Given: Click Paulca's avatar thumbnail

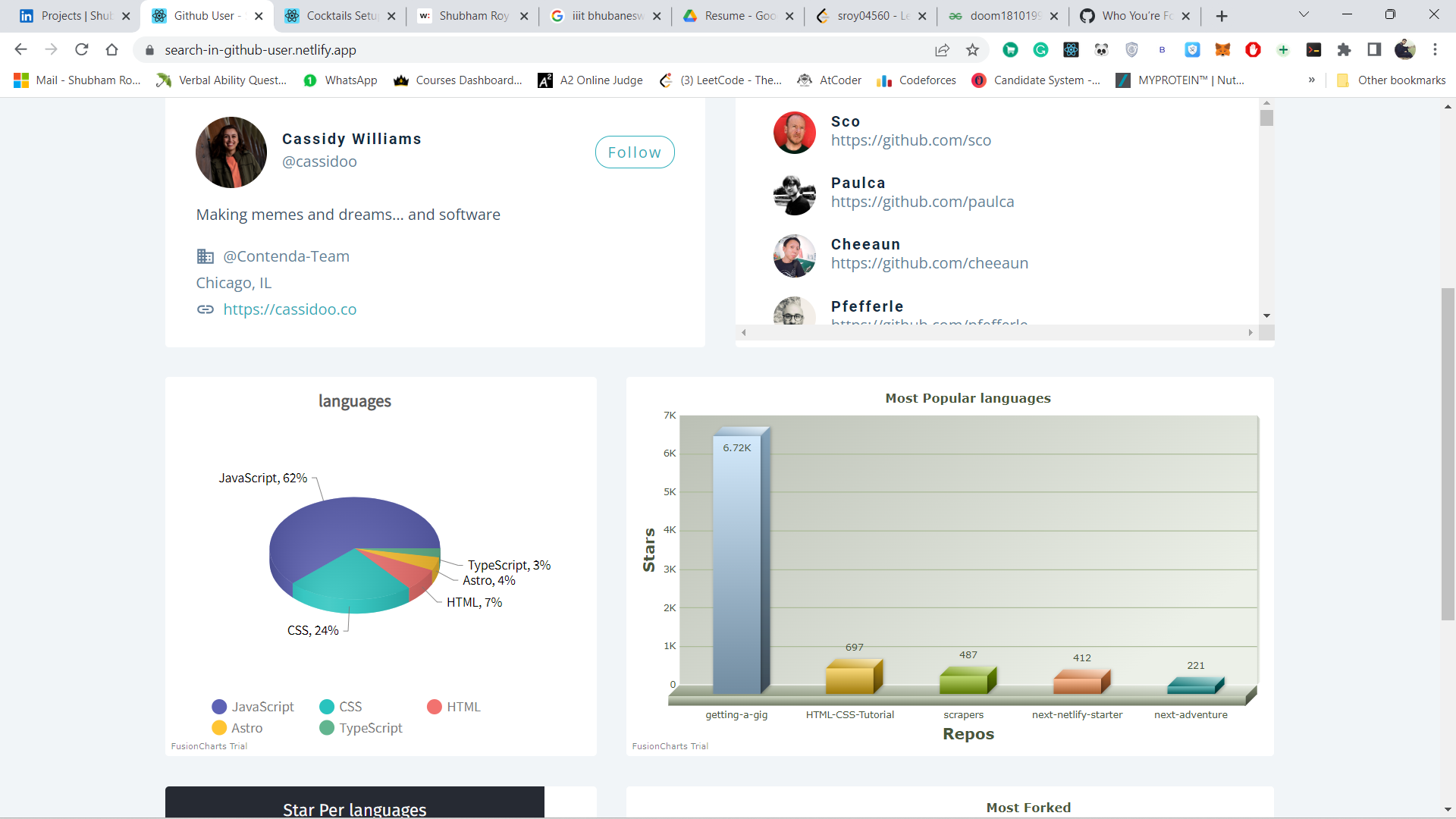Looking at the screenshot, I should tap(795, 194).
